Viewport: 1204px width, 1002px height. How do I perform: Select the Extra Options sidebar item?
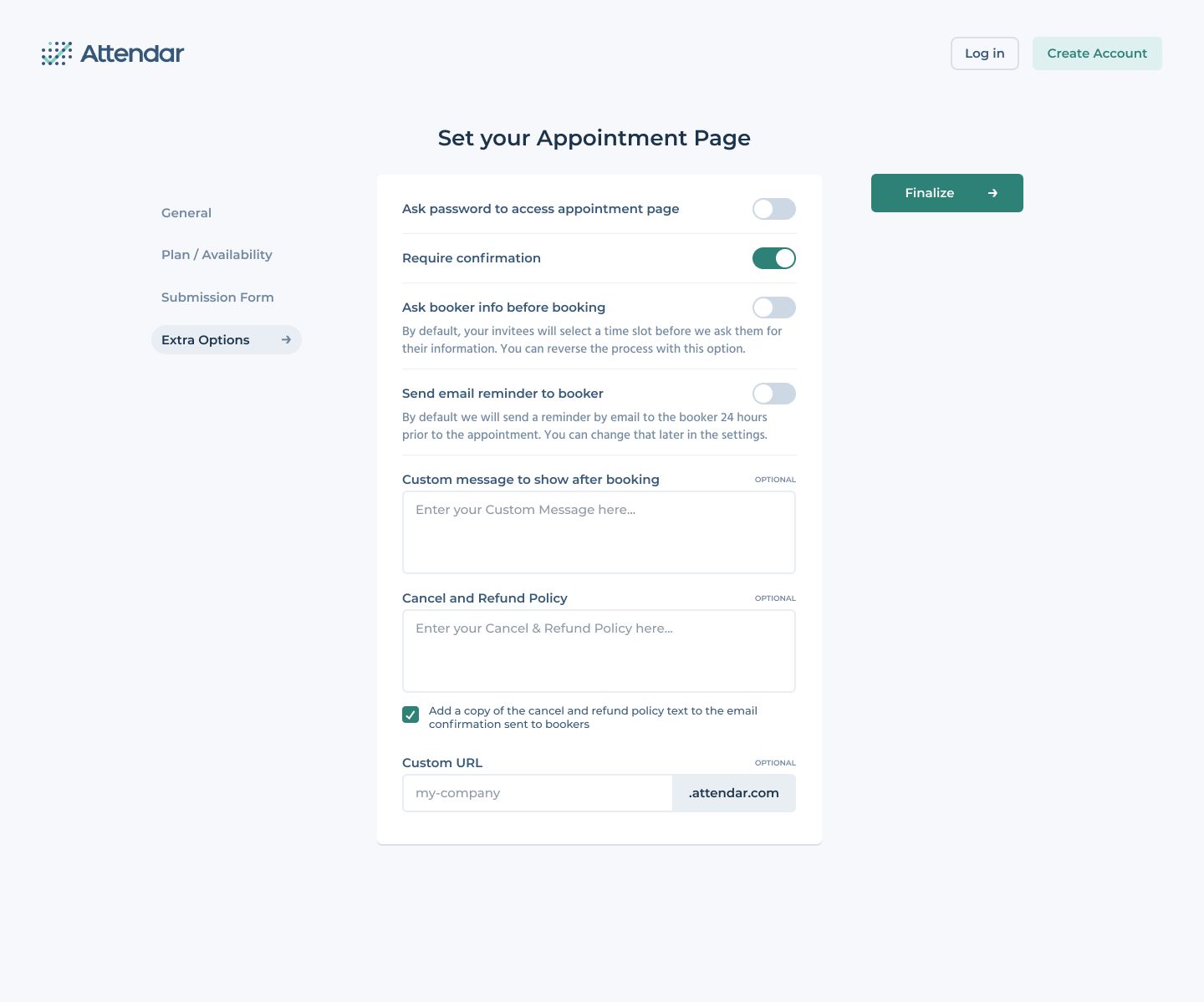(x=206, y=340)
